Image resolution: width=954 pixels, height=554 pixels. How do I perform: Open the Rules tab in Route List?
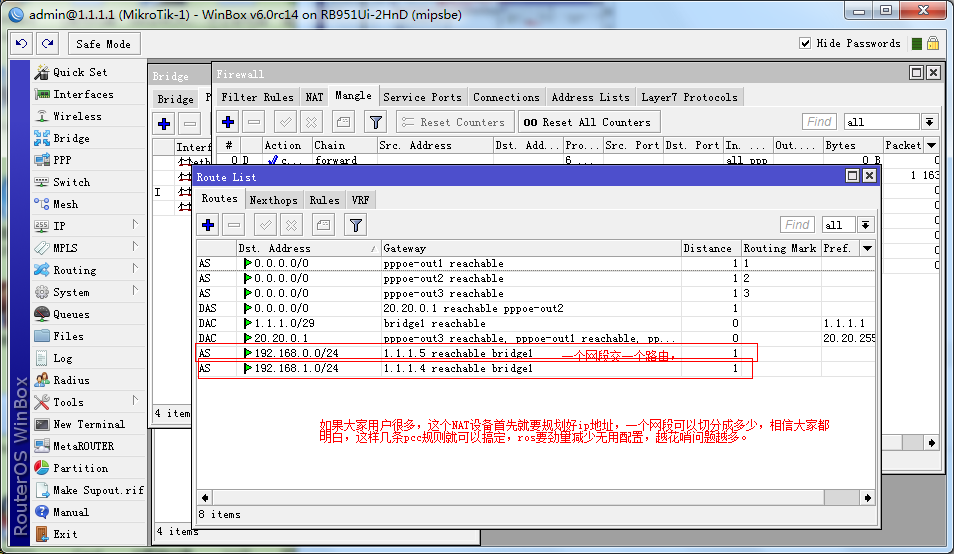[x=324, y=200]
